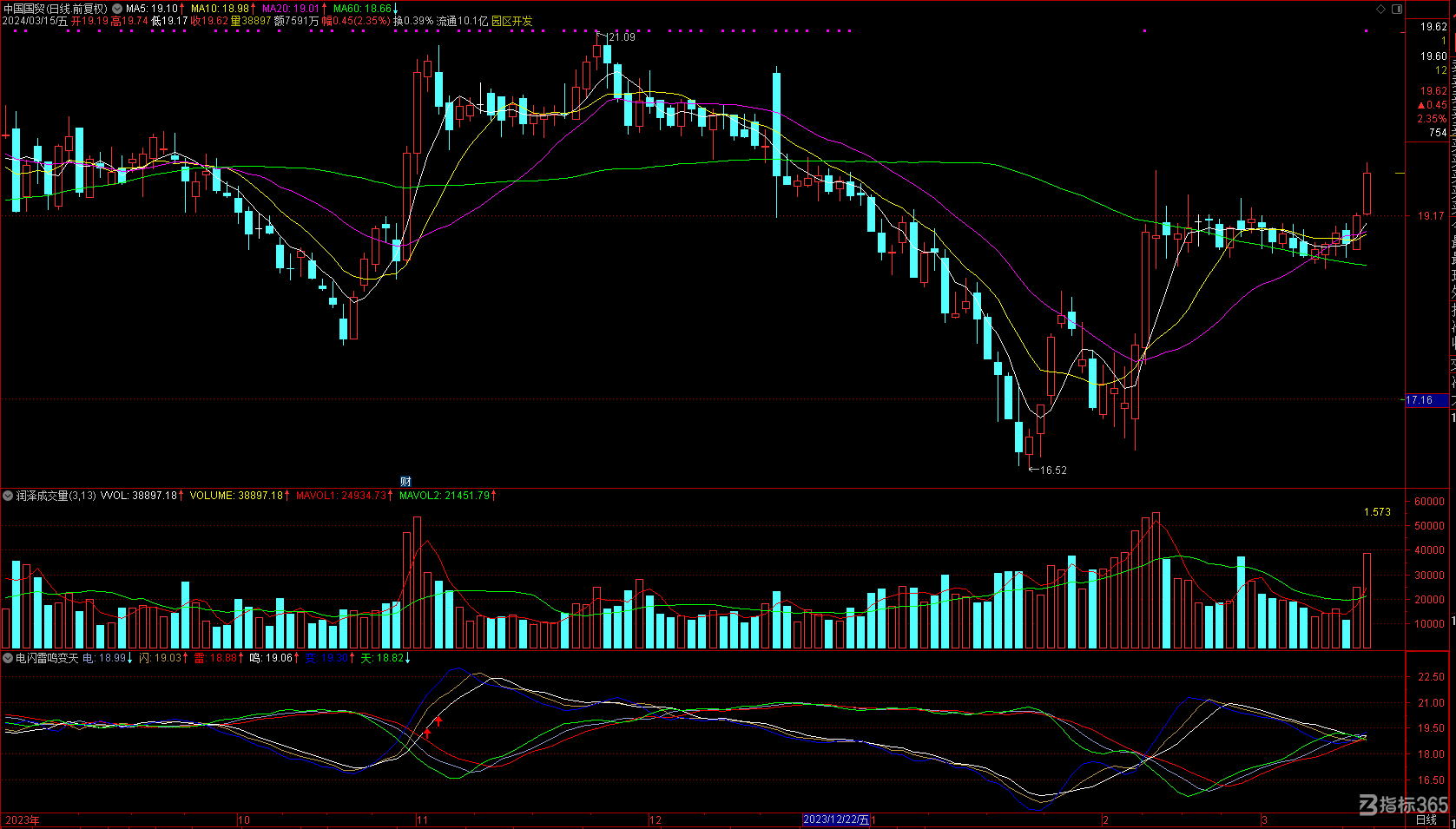Expand the 润泽成交量 indicator menu arrow
The width and height of the screenshot is (1456, 829).
(x=8, y=496)
